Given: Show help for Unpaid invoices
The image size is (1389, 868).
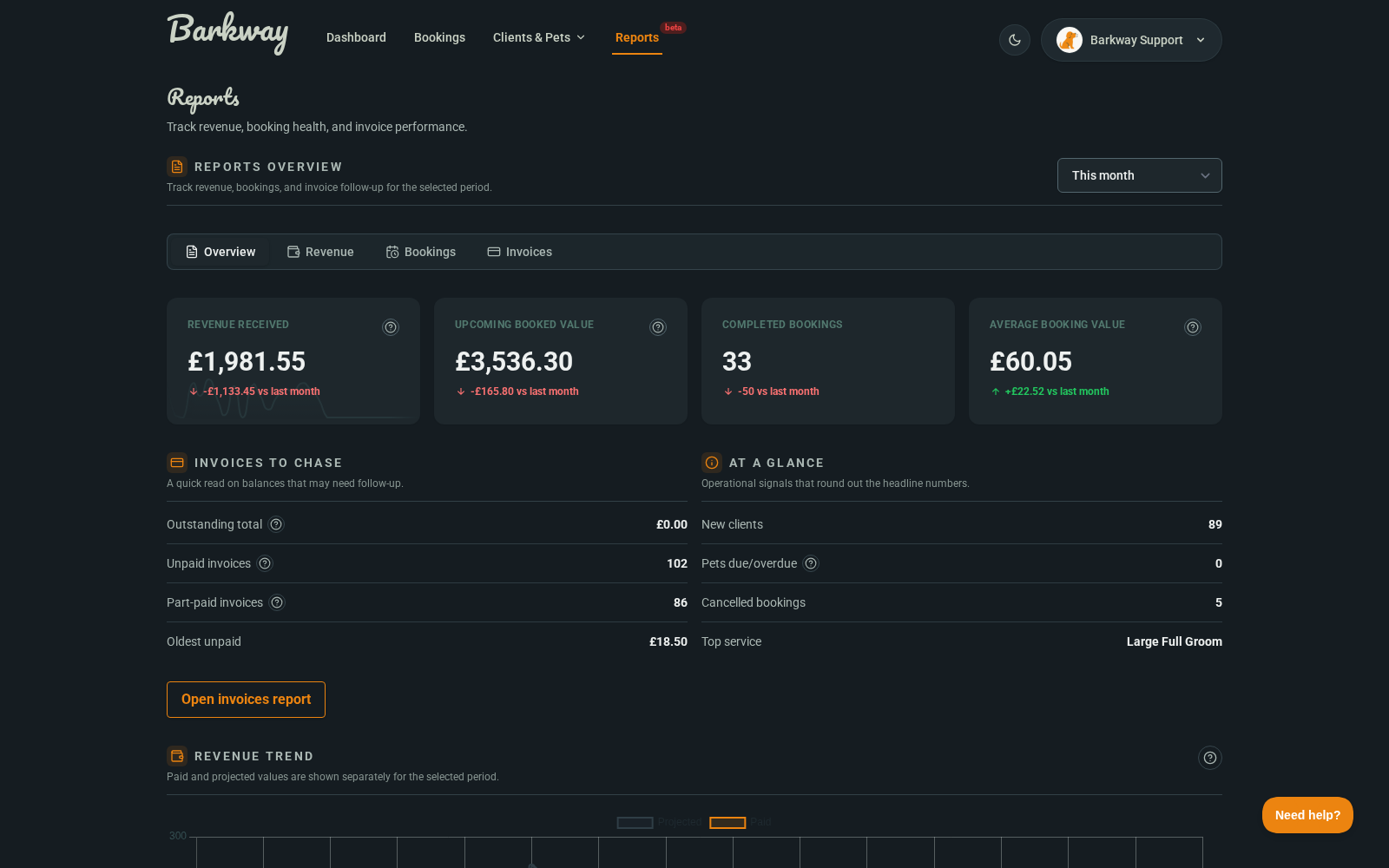Looking at the screenshot, I should tap(265, 563).
